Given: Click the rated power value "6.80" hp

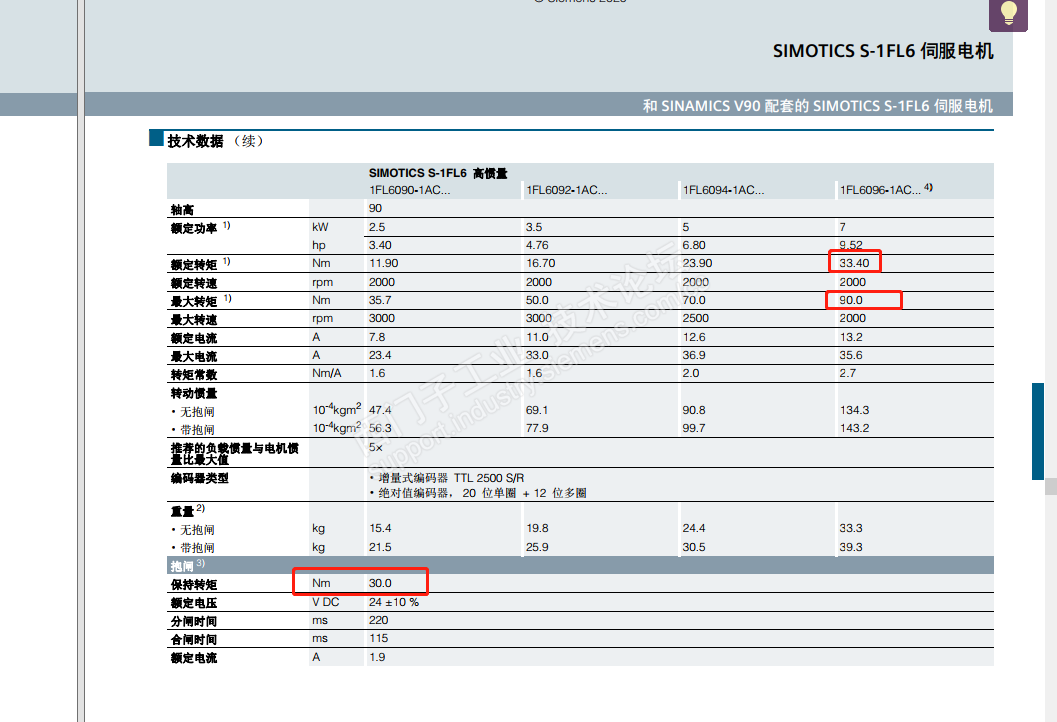Looking at the screenshot, I should 694,245.
